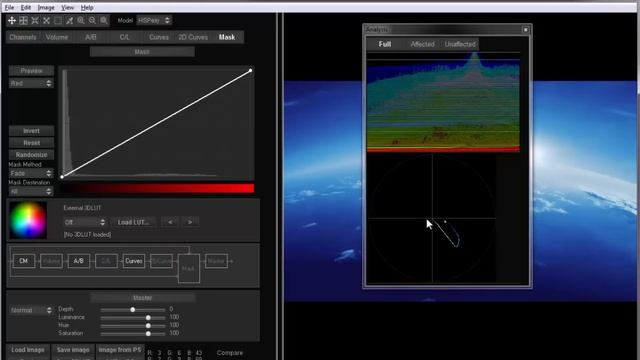Click the Load LUT... button
This screenshot has width=640, height=360.
[x=133, y=222]
